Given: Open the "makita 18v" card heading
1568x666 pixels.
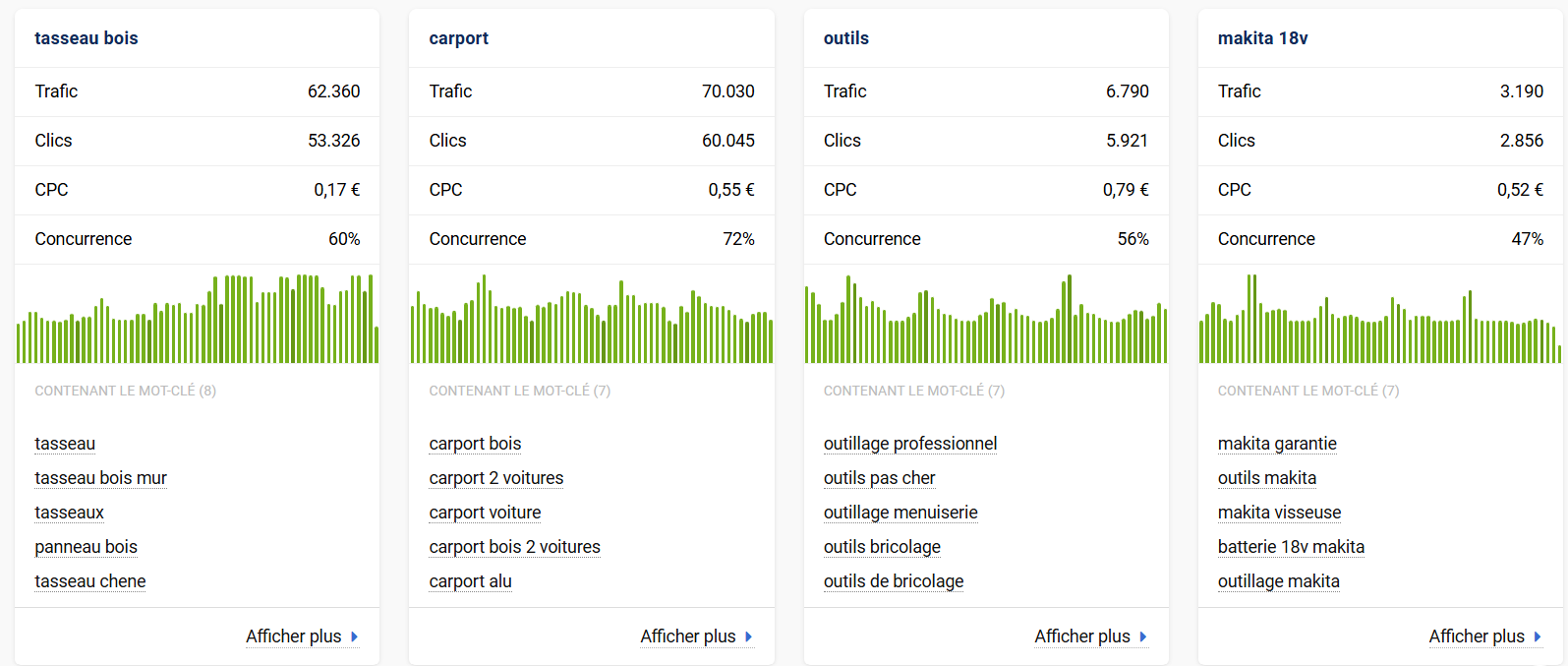Looking at the screenshot, I should click(x=1262, y=38).
